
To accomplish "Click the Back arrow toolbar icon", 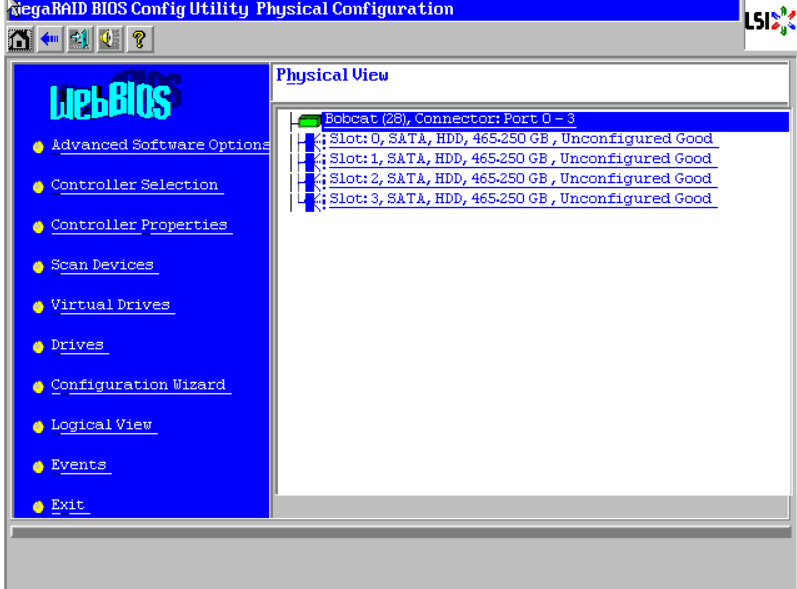I will tap(50, 39).
